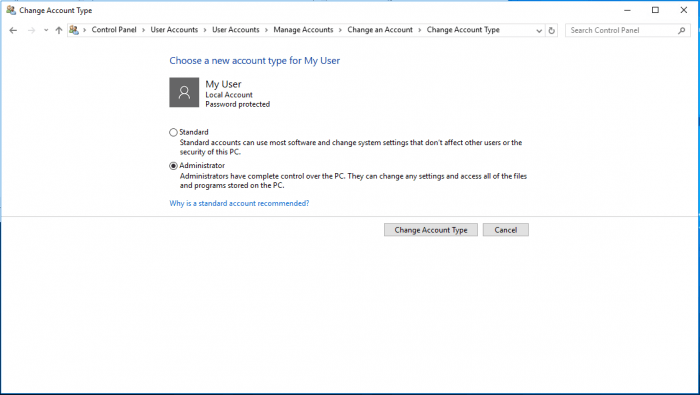Minimize the Change Account Type window

pyautogui.click(x=627, y=10)
